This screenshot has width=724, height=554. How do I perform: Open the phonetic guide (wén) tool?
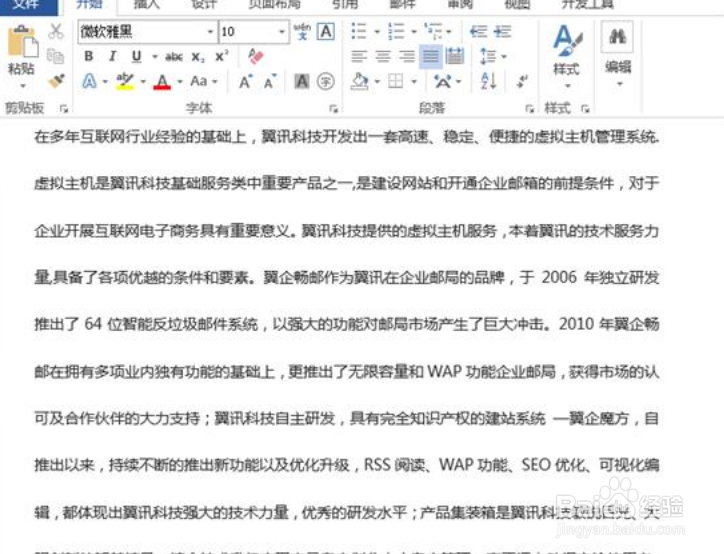coord(302,31)
